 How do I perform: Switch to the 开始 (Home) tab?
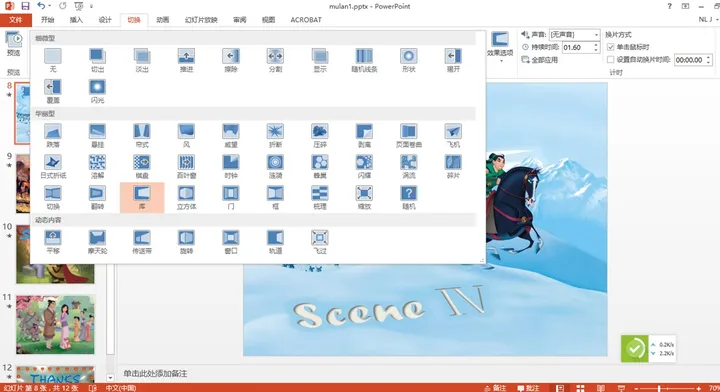[47, 20]
